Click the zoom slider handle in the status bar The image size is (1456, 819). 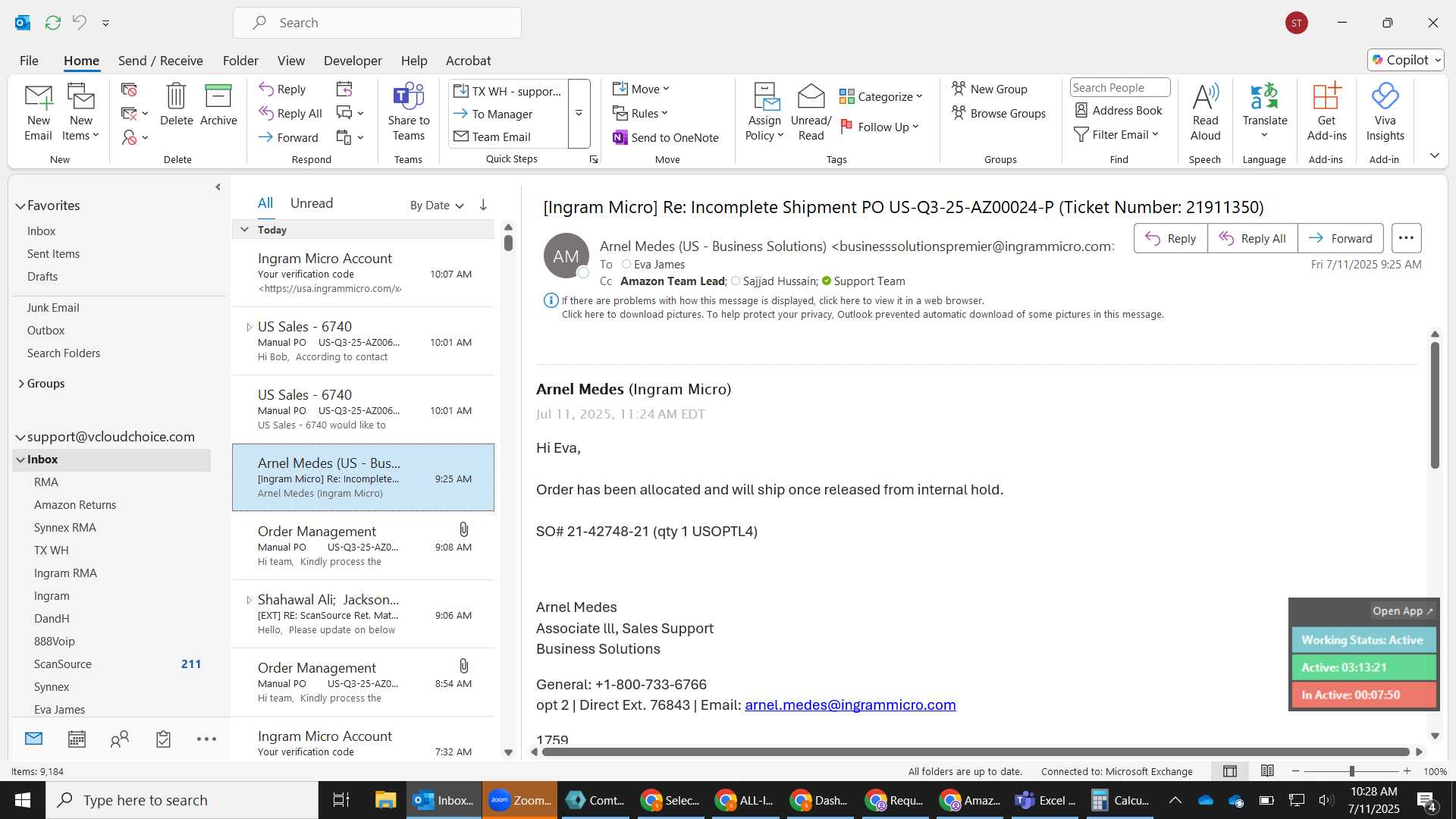1351,771
